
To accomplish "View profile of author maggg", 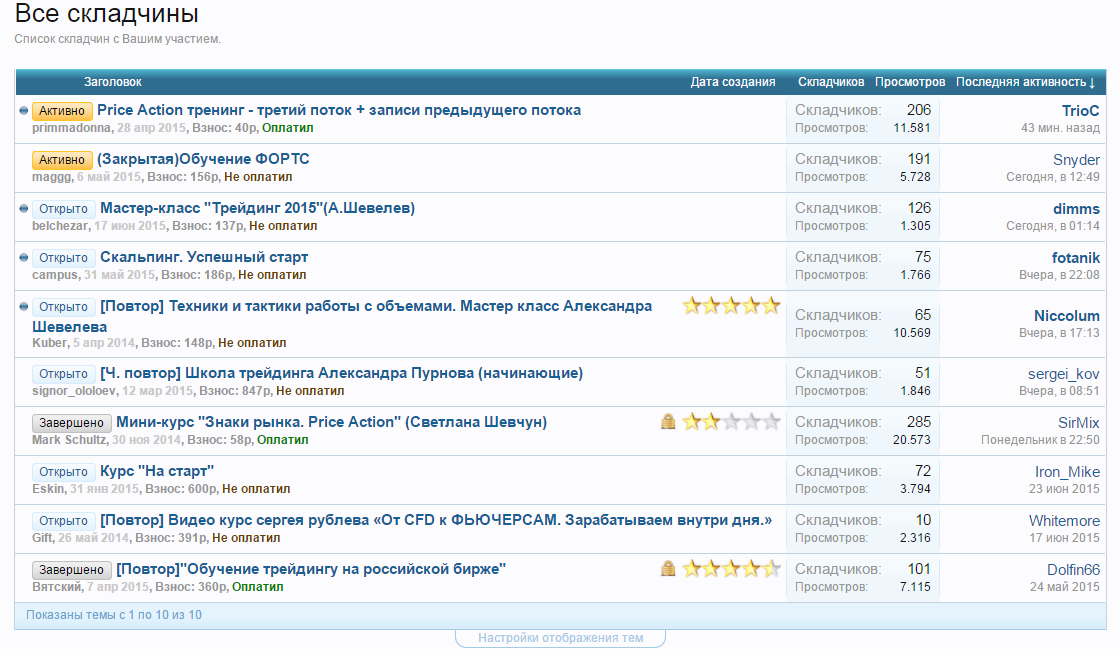I will pos(51,176).
